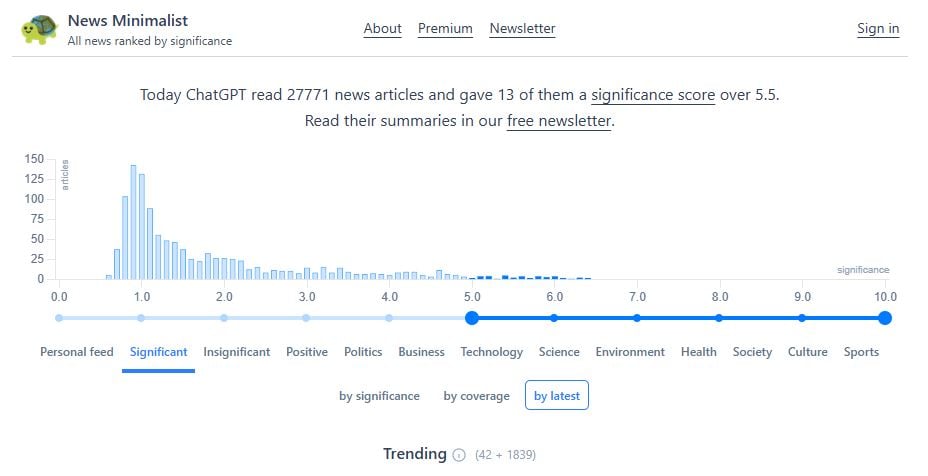Choose the by latest sort option

[557, 396]
